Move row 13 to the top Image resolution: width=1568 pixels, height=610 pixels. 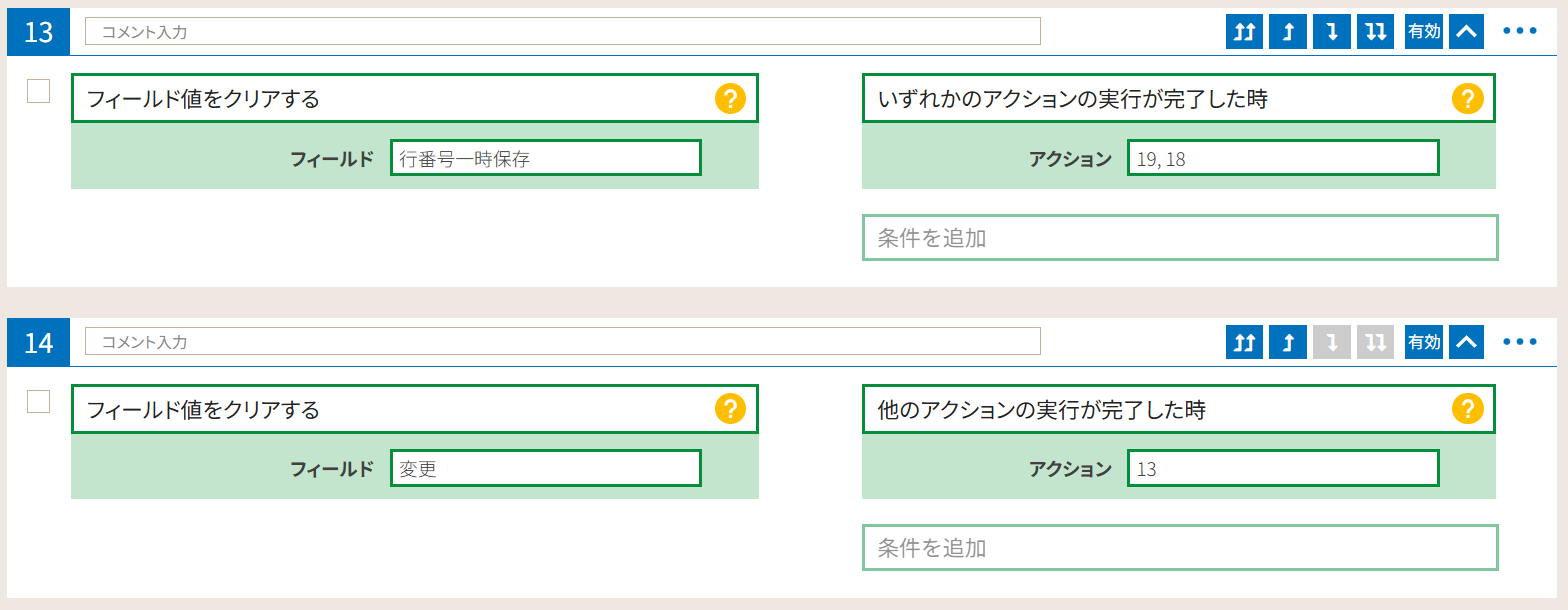(1244, 31)
